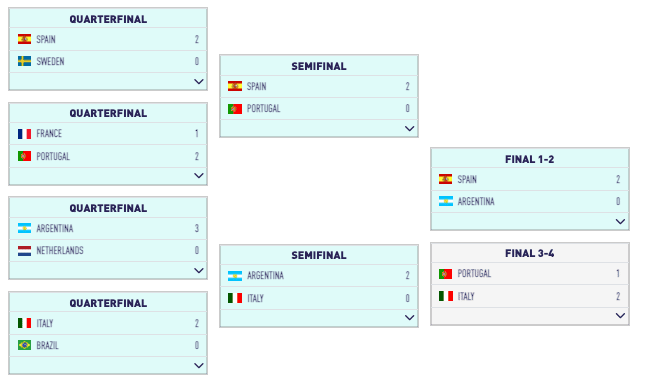Image resolution: width=648 pixels, height=388 pixels.
Task: Click France flag in quarterfinal
Action: tap(24, 134)
